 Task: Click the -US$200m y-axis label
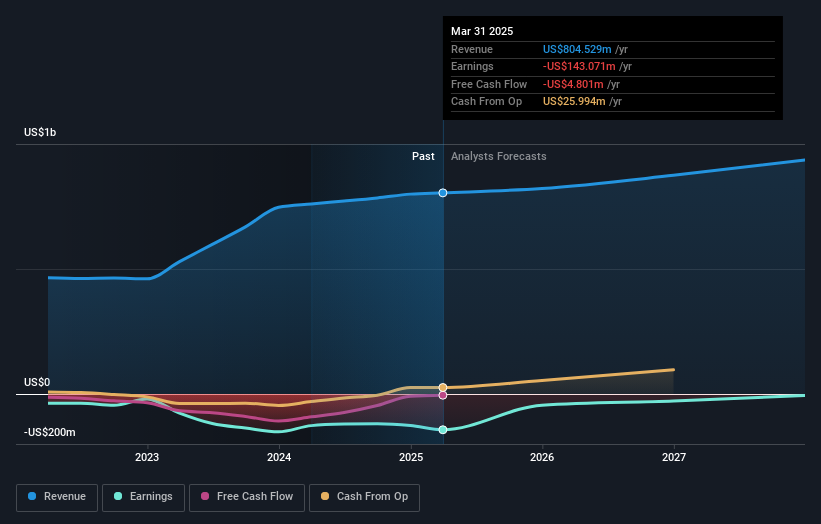50,432
